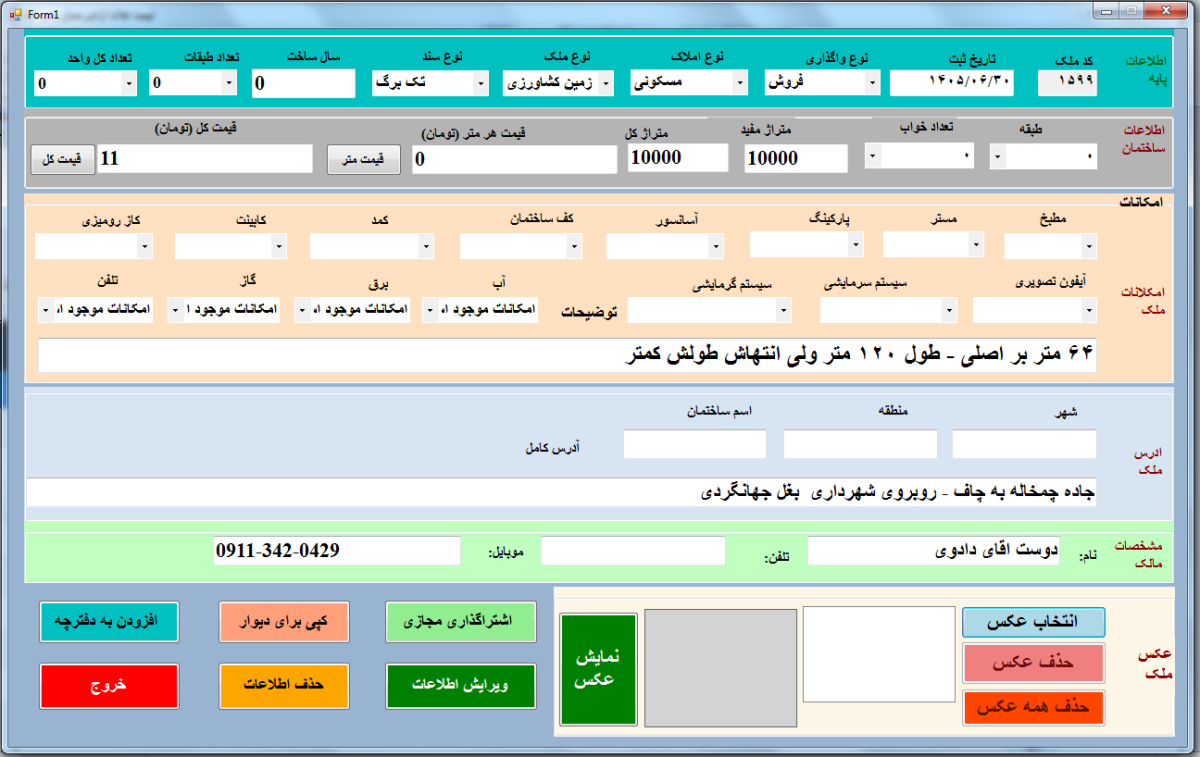This screenshot has width=1200, height=757.
Task: Open the طبقه dropdown in building info
Action: click(997, 156)
